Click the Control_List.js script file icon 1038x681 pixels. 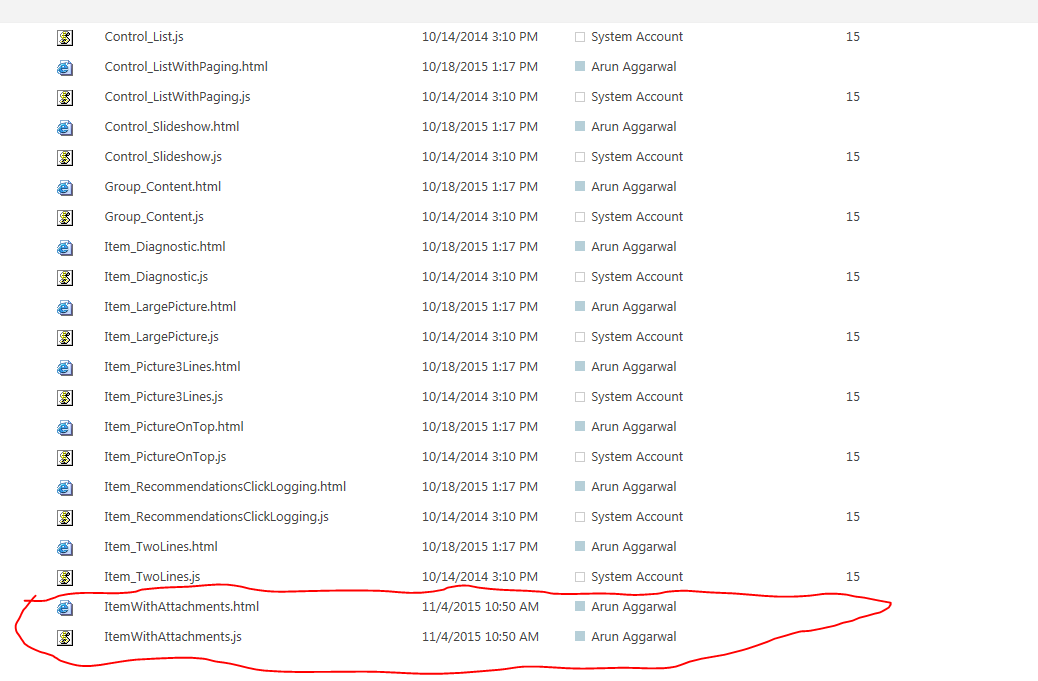65,38
